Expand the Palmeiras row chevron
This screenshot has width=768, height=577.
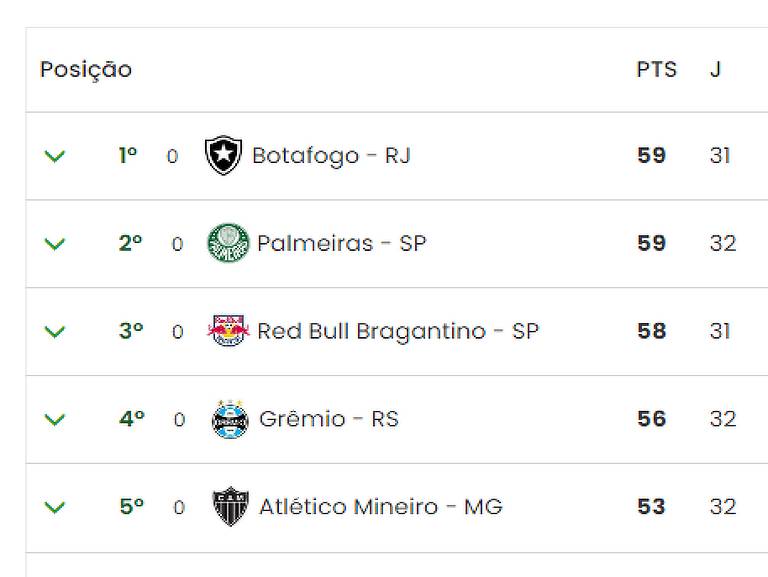(x=55, y=243)
